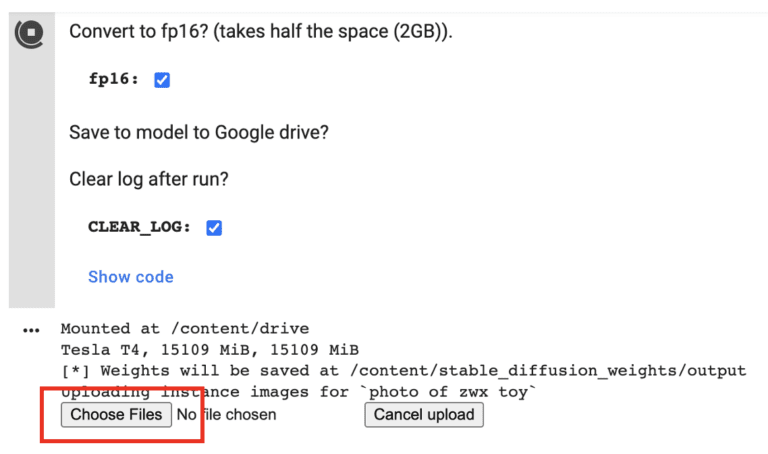Click the 'fp16:' field label

click(115, 80)
